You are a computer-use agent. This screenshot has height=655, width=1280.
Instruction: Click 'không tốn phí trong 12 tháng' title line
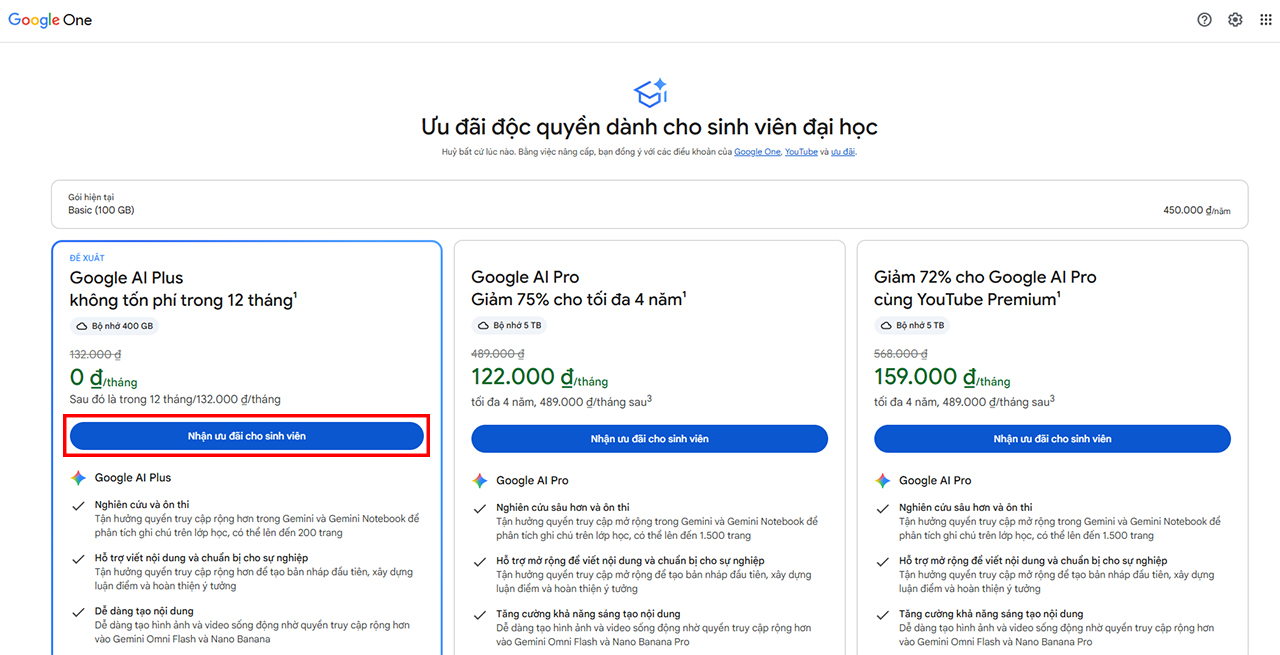(x=184, y=299)
